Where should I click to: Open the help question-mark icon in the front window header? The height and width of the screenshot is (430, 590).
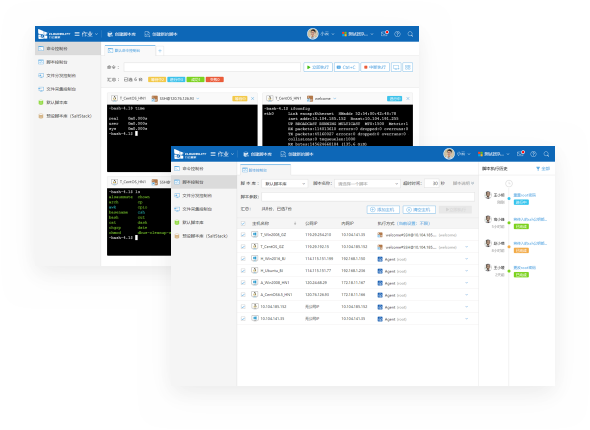(534, 154)
